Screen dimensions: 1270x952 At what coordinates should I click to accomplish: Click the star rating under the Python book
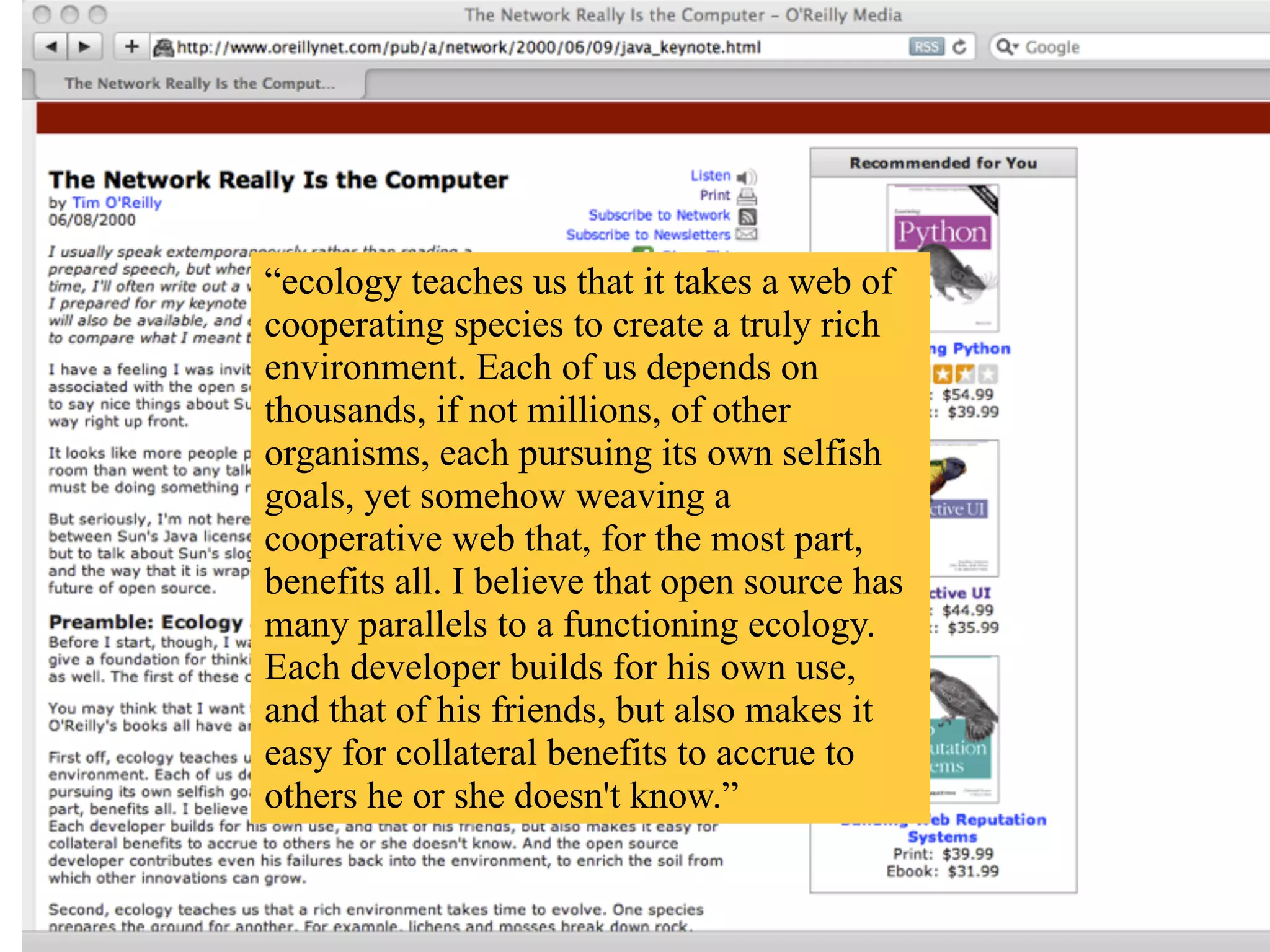(964, 374)
